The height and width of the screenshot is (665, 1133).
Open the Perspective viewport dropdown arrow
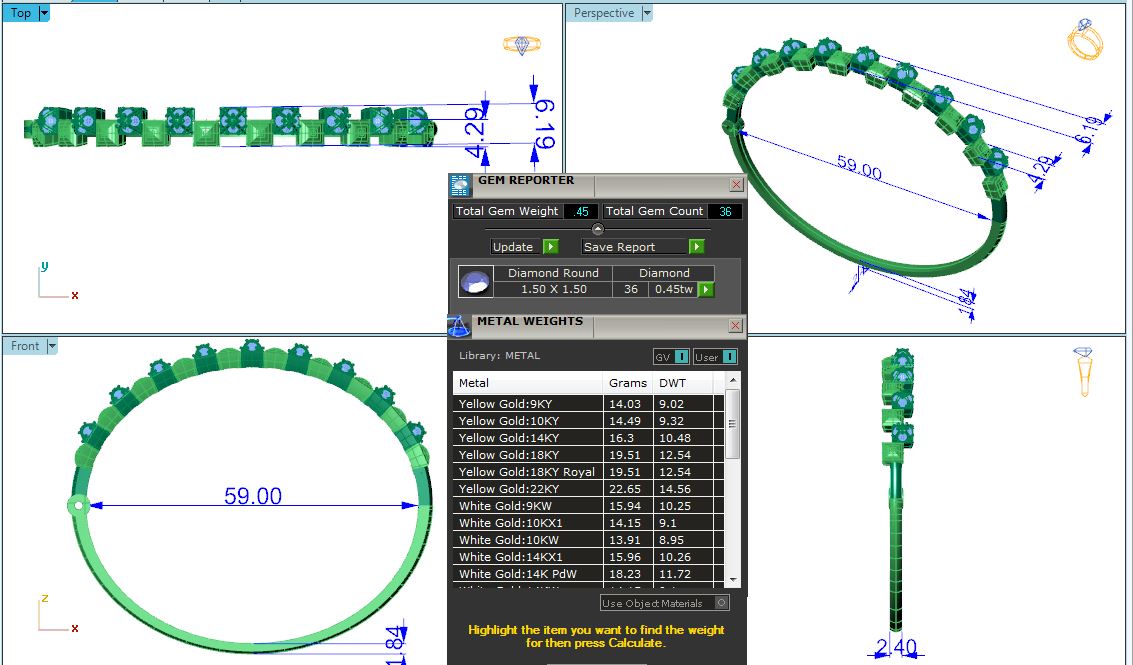tap(647, 13)
